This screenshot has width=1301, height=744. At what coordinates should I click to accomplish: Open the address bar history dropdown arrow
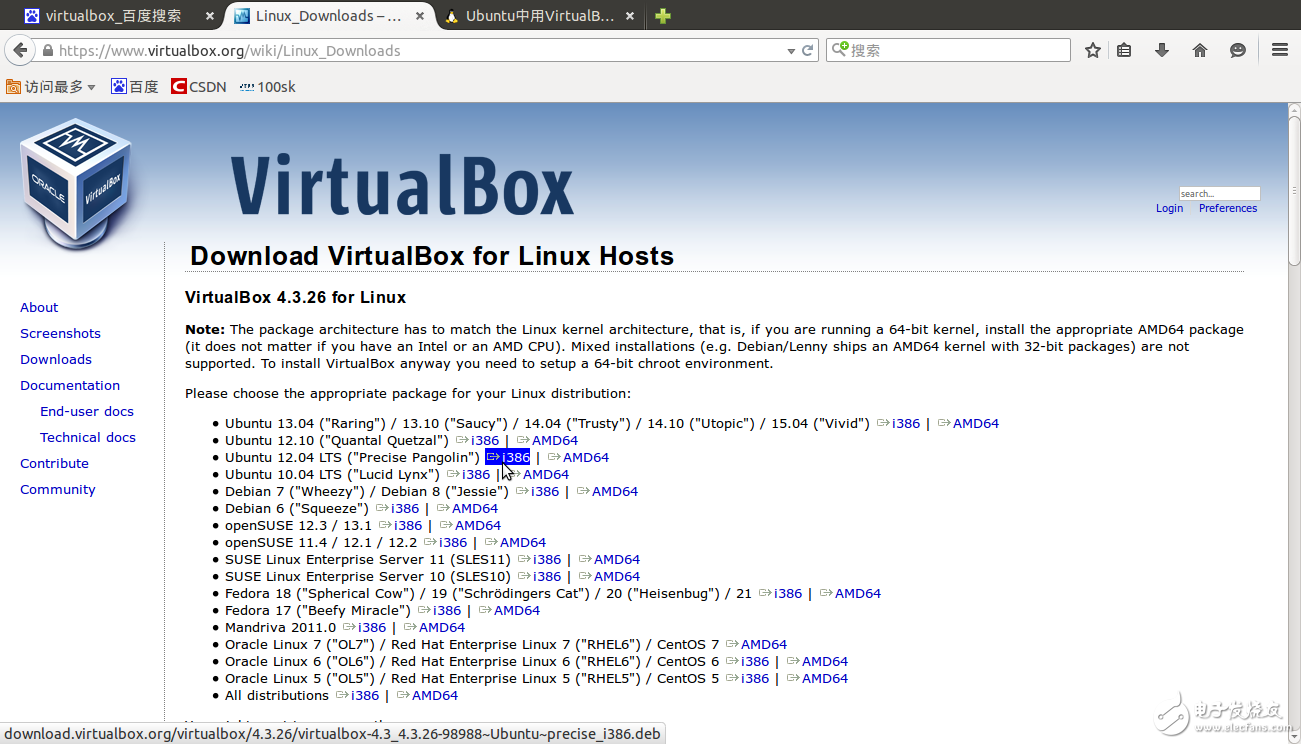[791, 51]
